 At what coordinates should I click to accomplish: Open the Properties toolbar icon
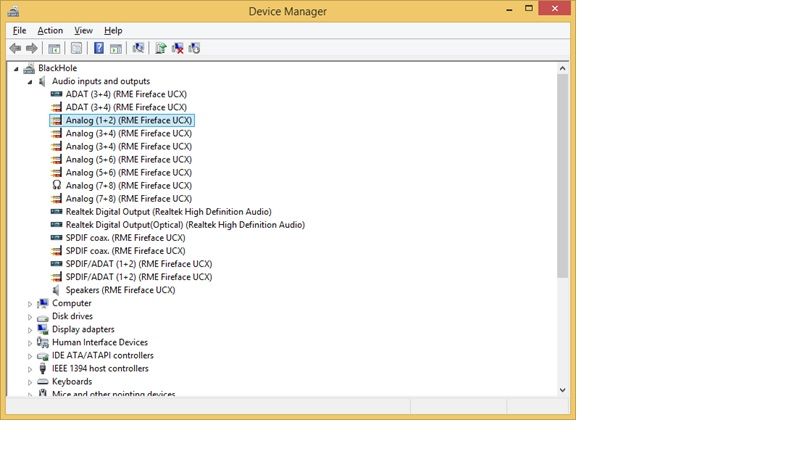coord(76,48)
